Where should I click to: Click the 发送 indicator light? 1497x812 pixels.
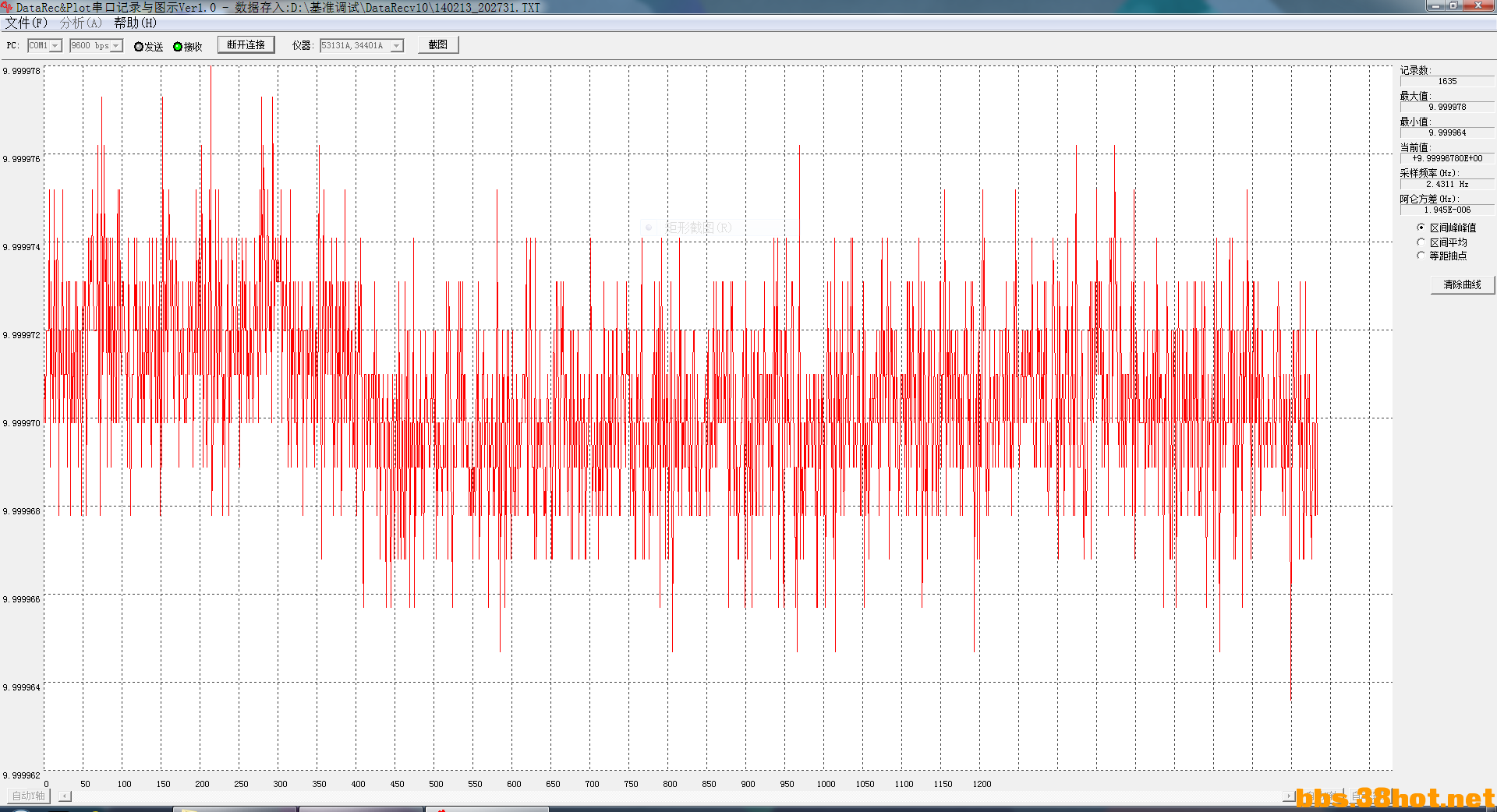point(139,47)
